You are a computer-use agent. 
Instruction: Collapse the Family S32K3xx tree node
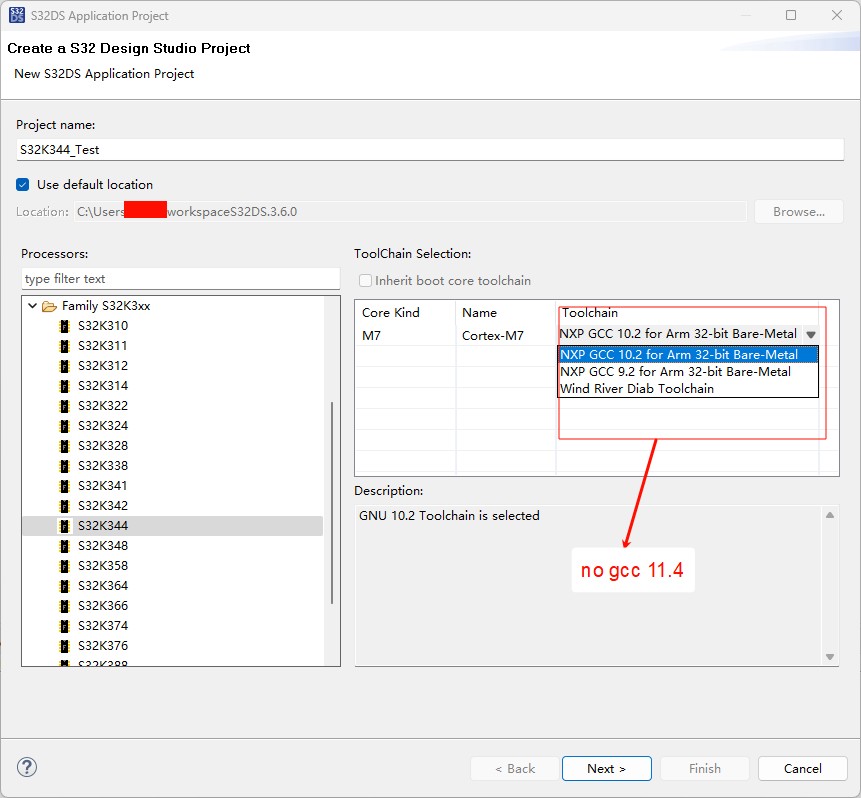coord(32,306)
